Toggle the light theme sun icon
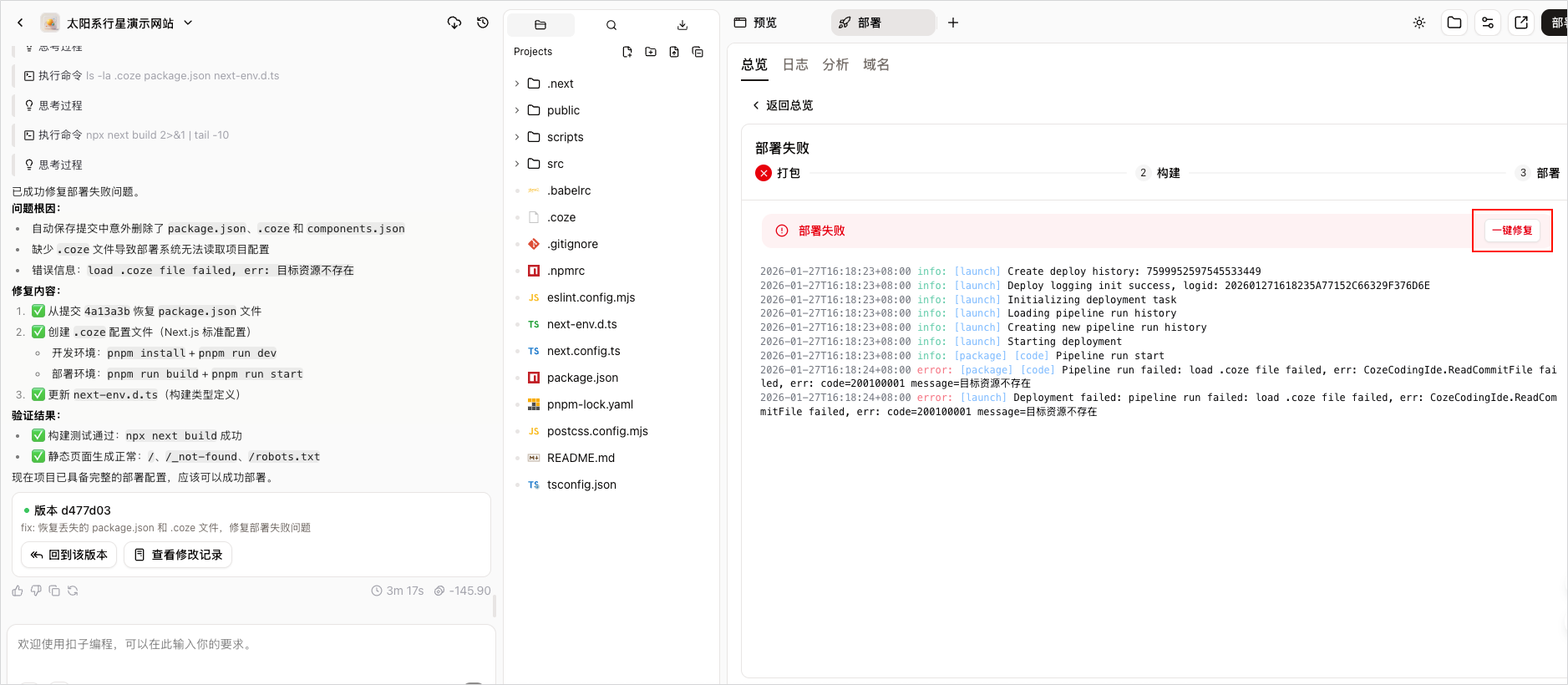Screen dimensions: 1568x685 point(1419,23)
